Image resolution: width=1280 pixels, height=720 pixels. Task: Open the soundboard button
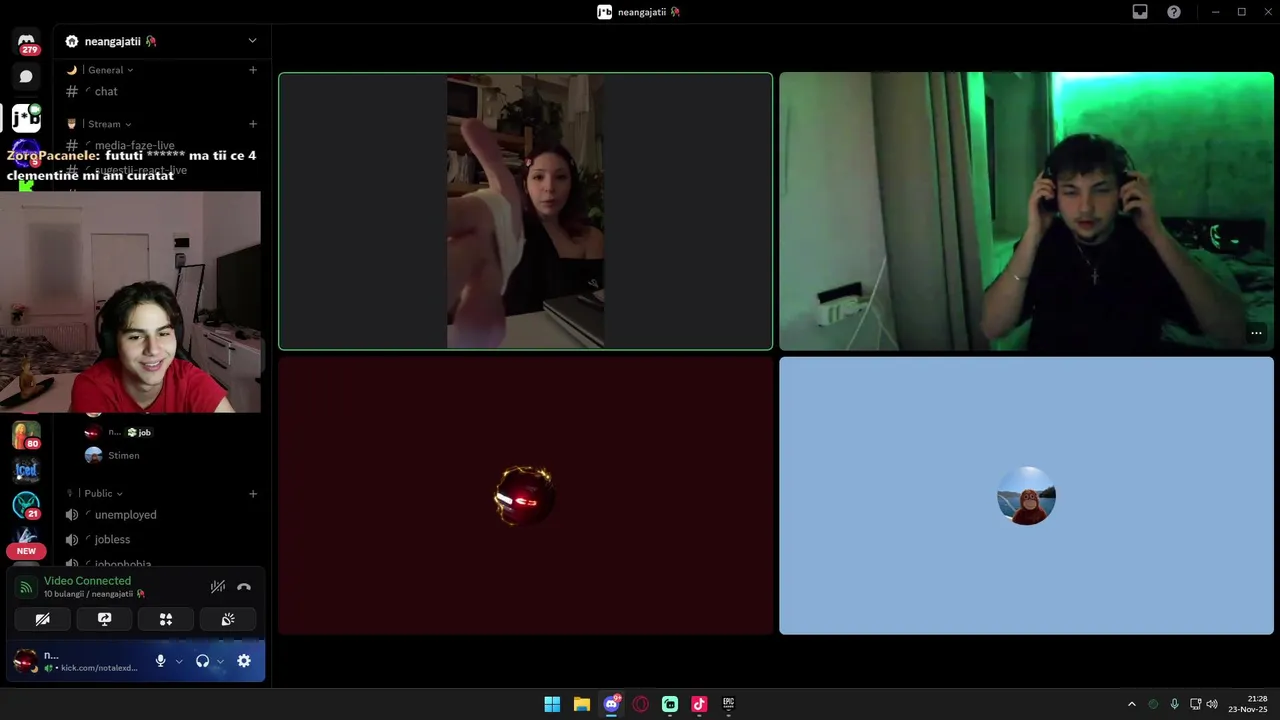(x=228, y=620)
